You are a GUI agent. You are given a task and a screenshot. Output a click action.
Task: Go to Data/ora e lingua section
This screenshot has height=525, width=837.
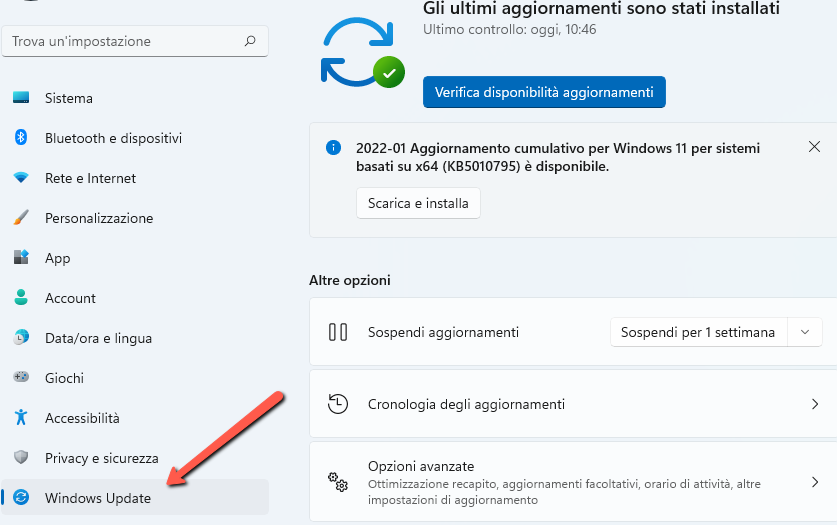coord(98,338)
